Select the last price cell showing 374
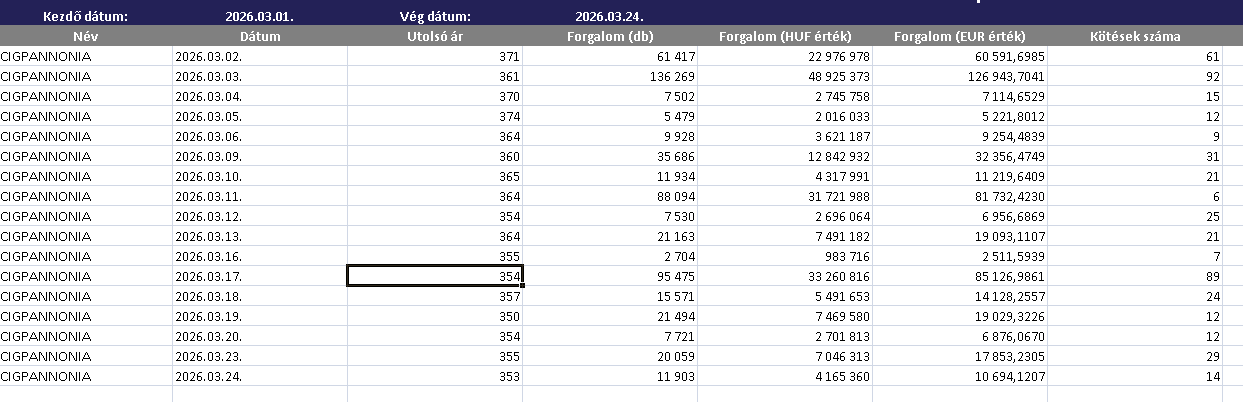 tap(434, 116)
